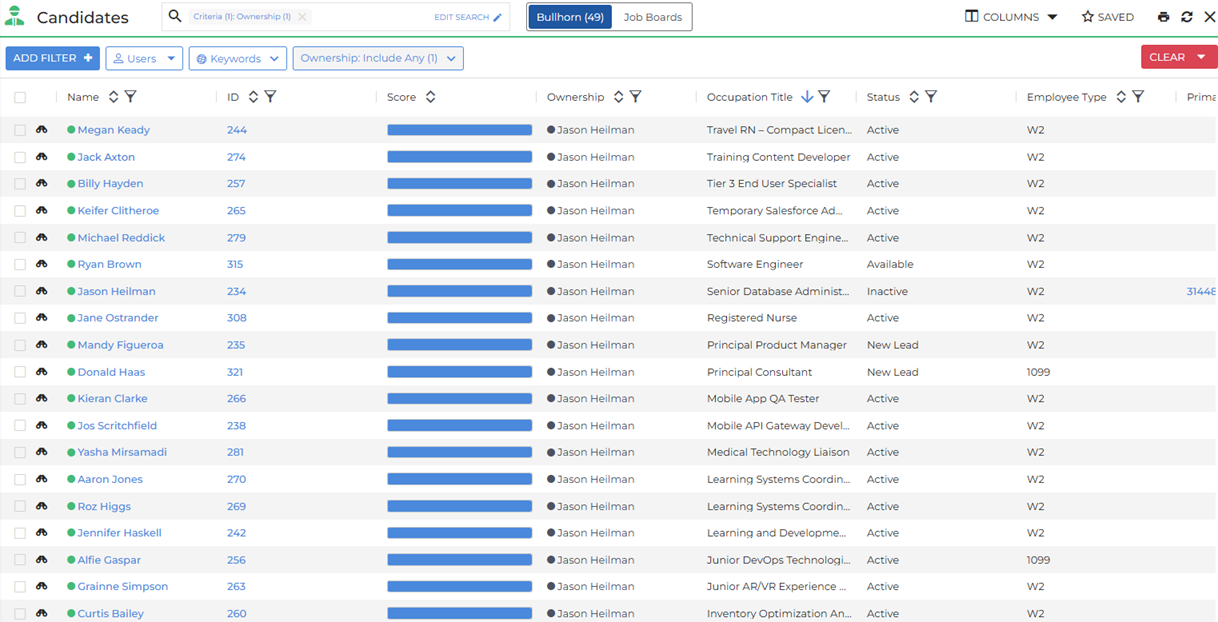The height and width of the screenshot is (622, 1218).
Task: Click the Occupation Title sort down arrow
Action: pos(807,97)
